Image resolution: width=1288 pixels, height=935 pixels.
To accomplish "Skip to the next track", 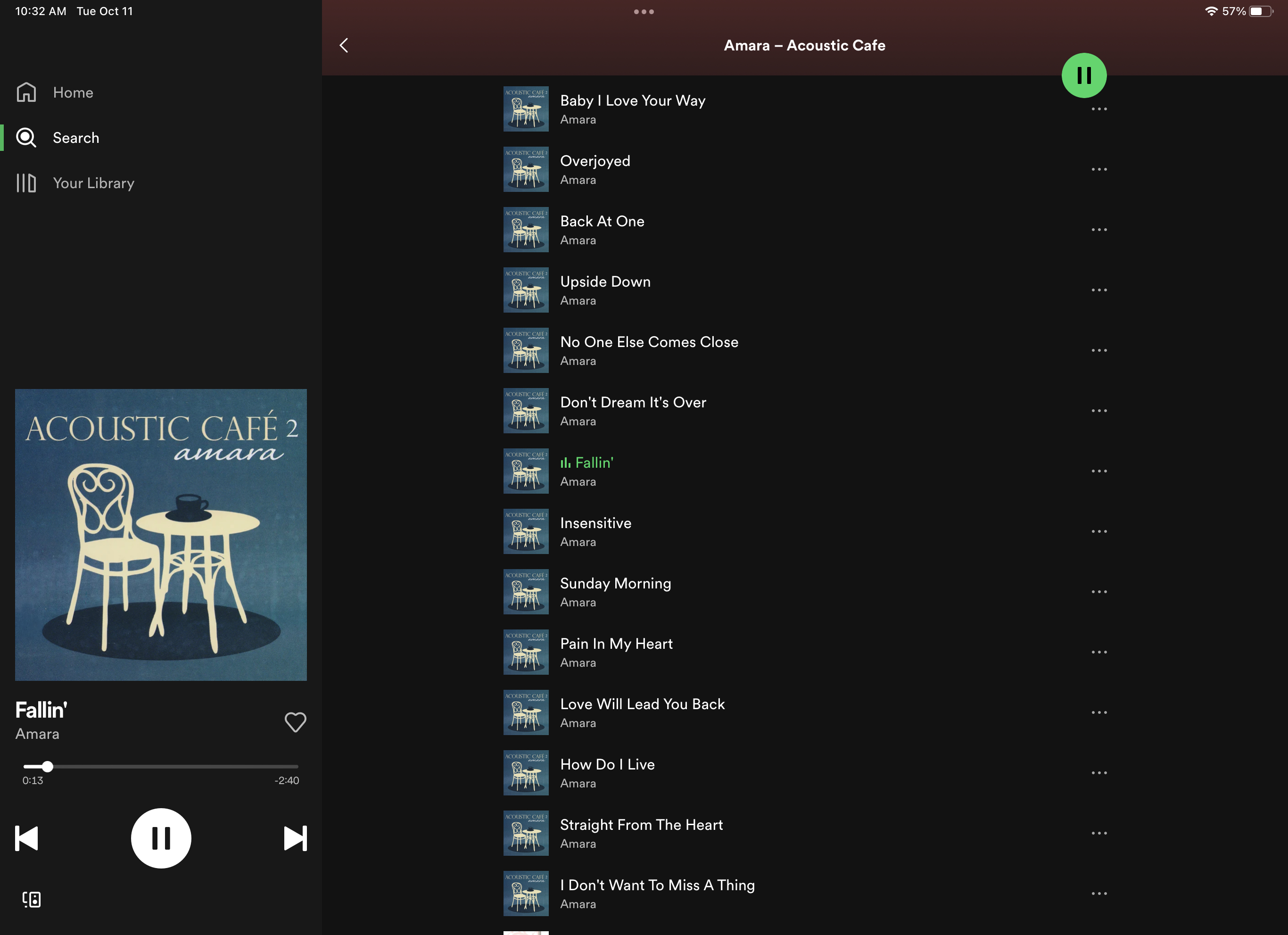I will click(x=295, y=838).
